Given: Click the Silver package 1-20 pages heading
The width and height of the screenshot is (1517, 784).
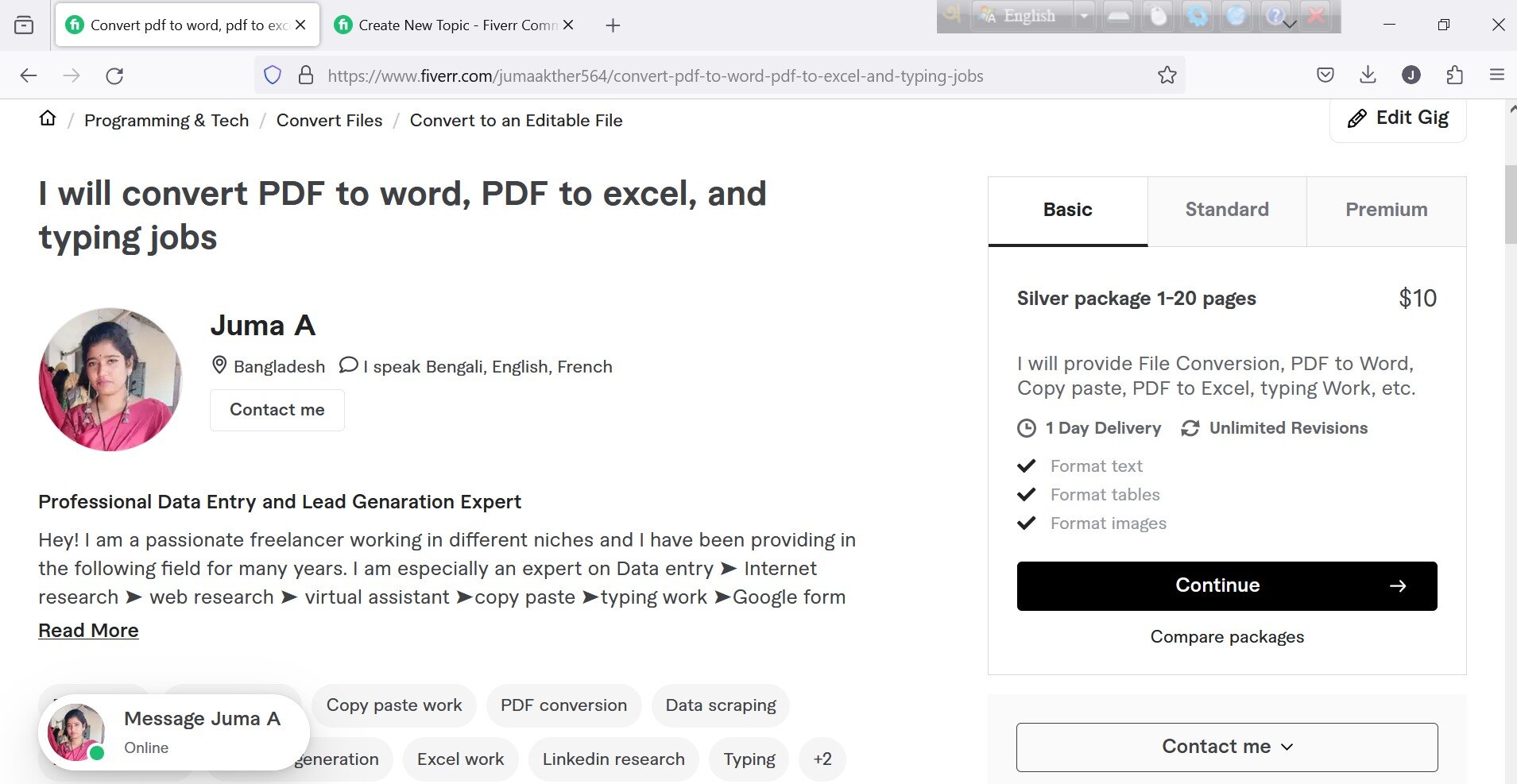Looking at the screenshot, I should (1136, 299).
